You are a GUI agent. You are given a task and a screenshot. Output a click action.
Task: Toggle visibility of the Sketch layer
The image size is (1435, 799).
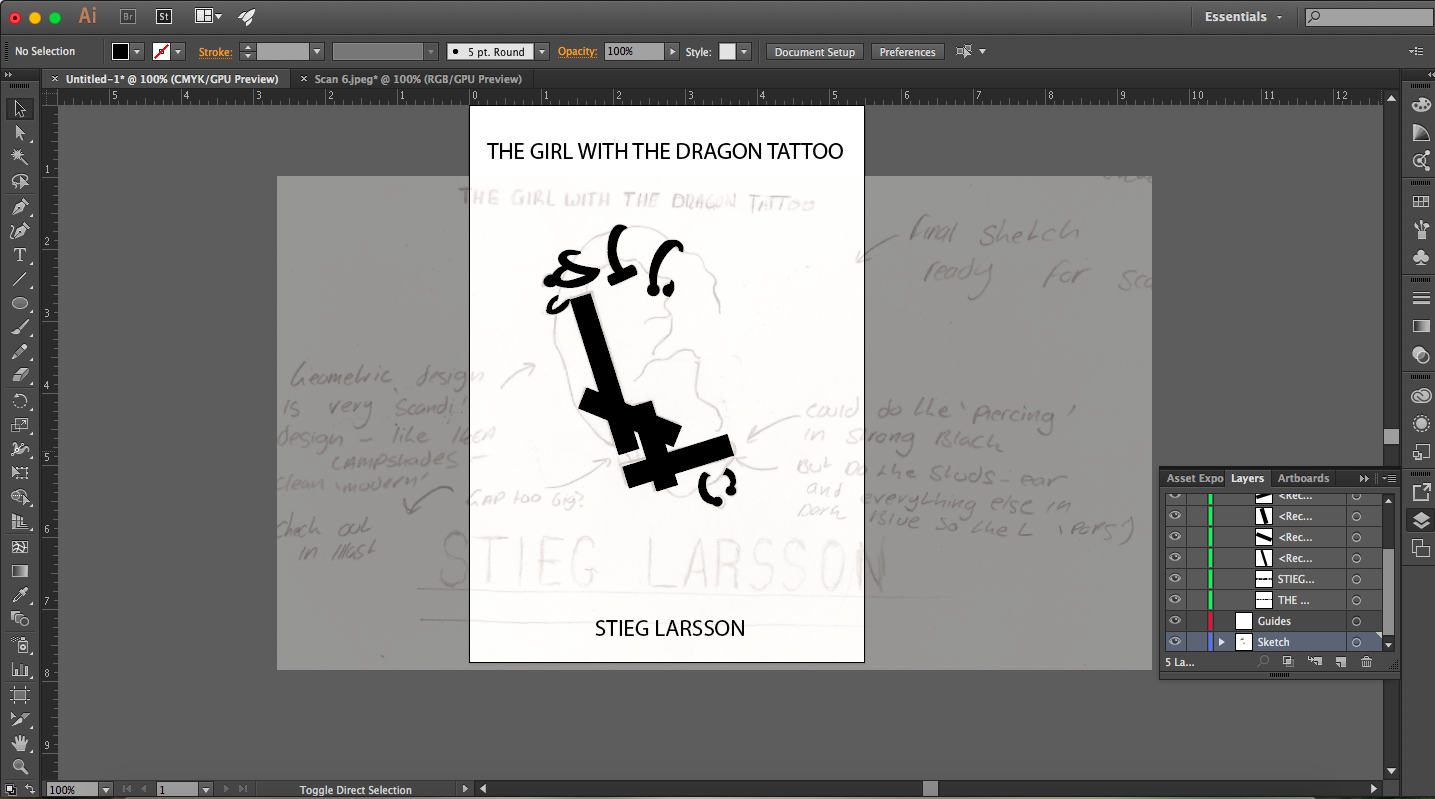(1175, 642)
